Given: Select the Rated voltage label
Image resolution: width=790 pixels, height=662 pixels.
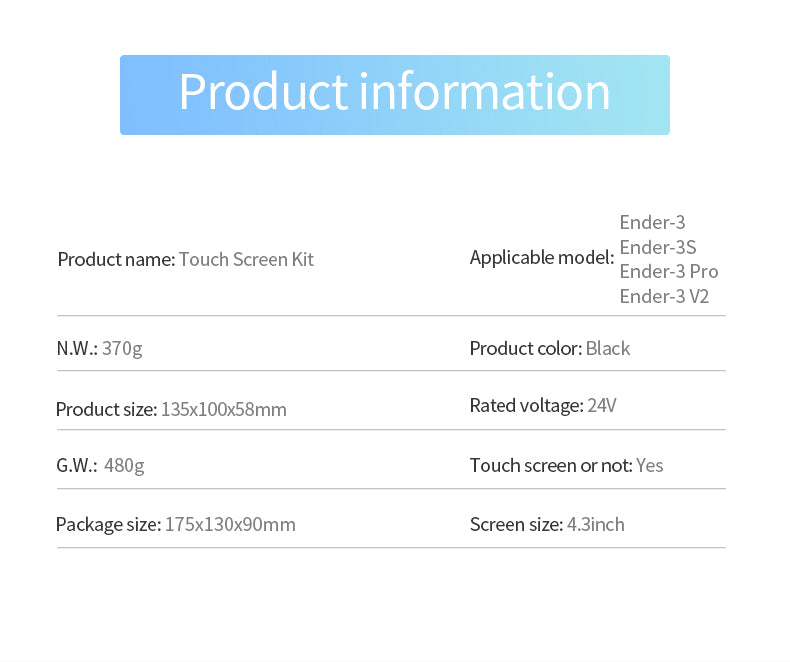Looking at the screenshot, I should coord(525,406).
